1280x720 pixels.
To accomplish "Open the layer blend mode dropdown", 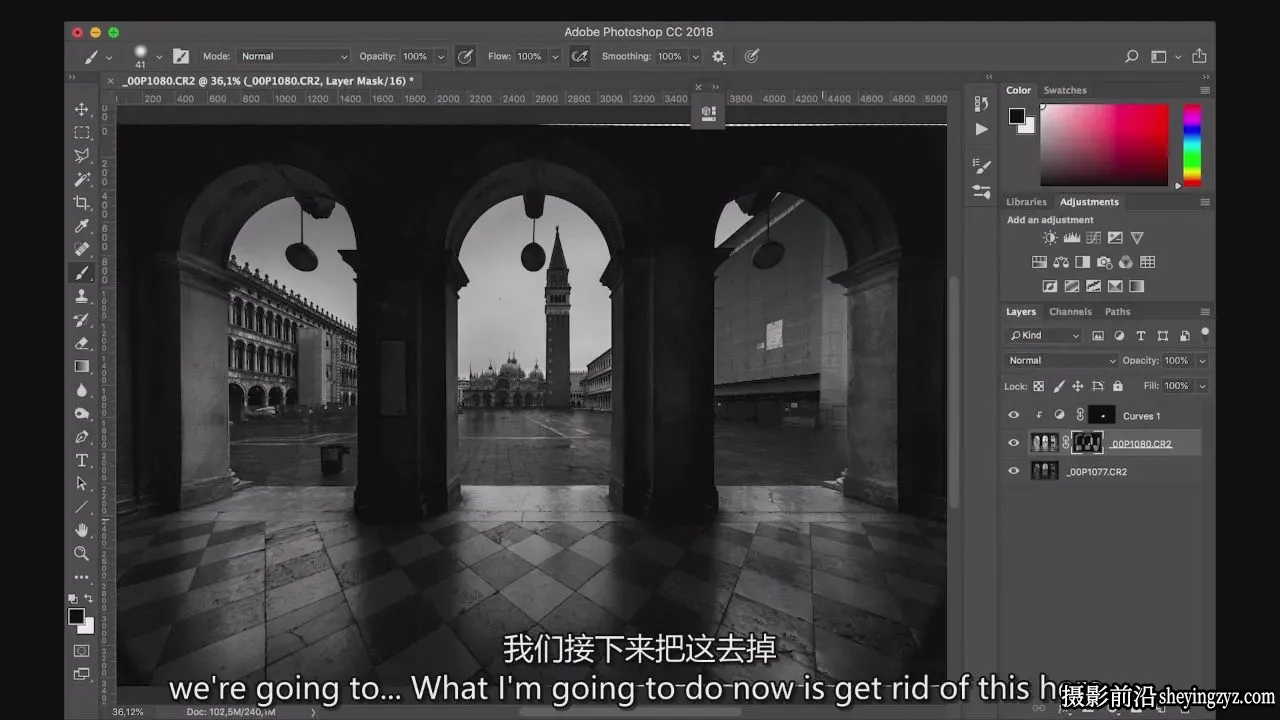I will click(x=1062, y=360).
